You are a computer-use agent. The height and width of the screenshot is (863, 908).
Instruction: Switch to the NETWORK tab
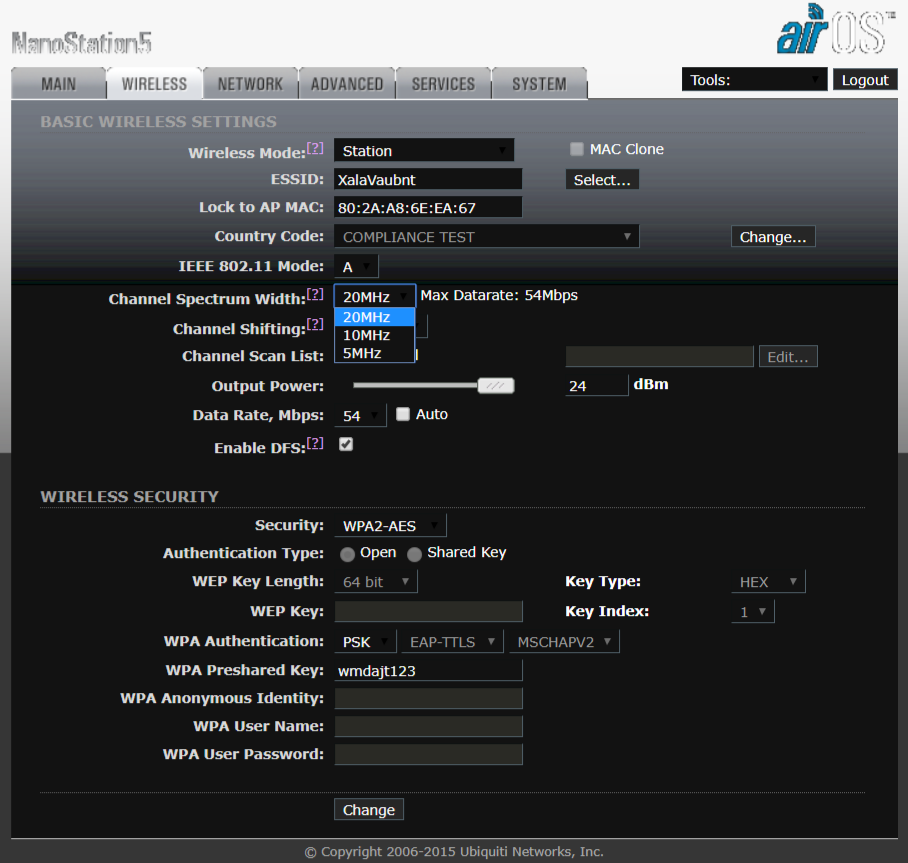click(250, 84)
